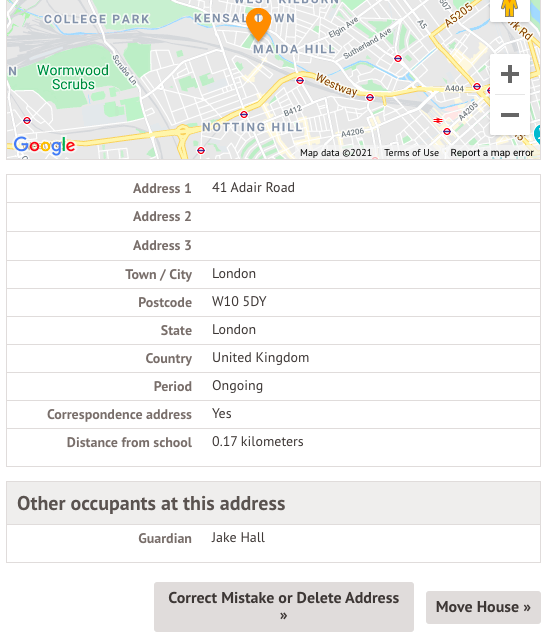Image resolution: width=554 pixels, height=639 pixels.
Task: Click the Maida Hill map label
Action: pos(294,49)
